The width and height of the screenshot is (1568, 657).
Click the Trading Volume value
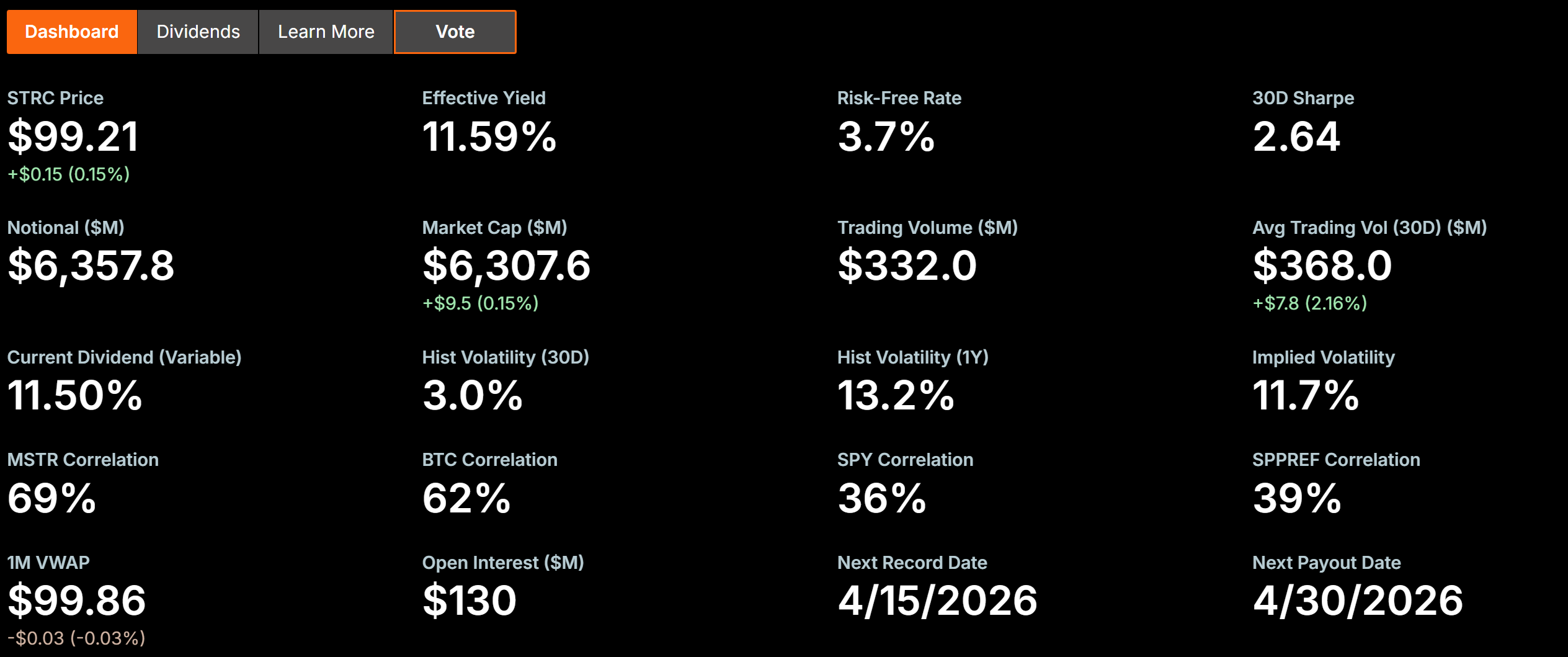click(908, 267)
